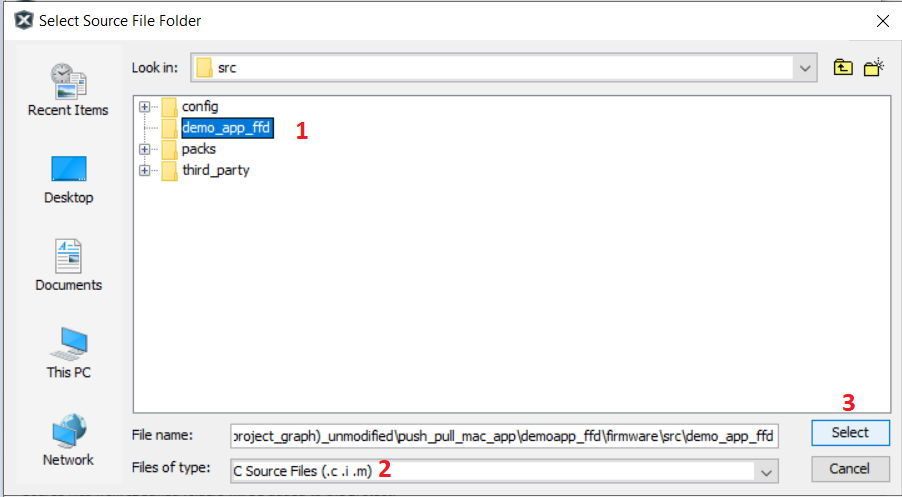
Task: Click the Cancel button
Action: coord(849,469)
